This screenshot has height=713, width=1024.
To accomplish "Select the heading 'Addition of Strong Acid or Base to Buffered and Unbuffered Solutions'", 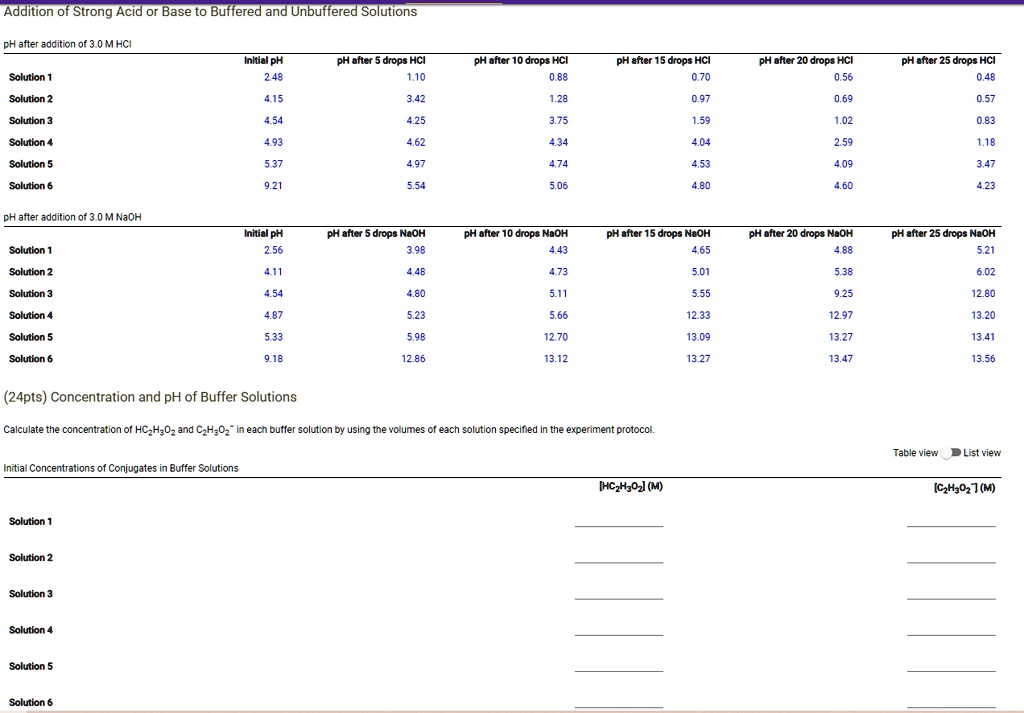I will pyautogui.click(x=210, y=11).
